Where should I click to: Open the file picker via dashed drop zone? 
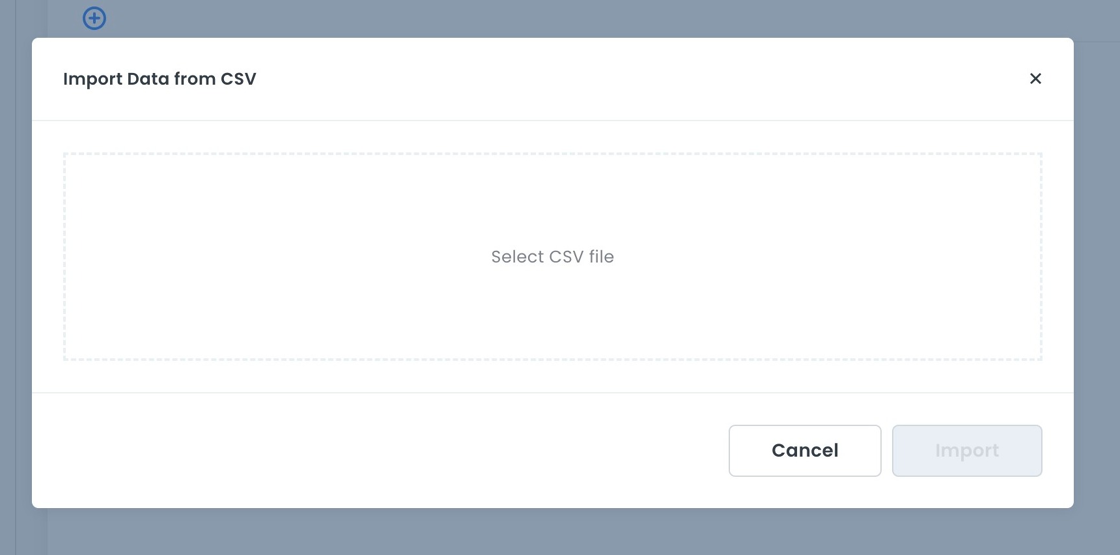552,256
